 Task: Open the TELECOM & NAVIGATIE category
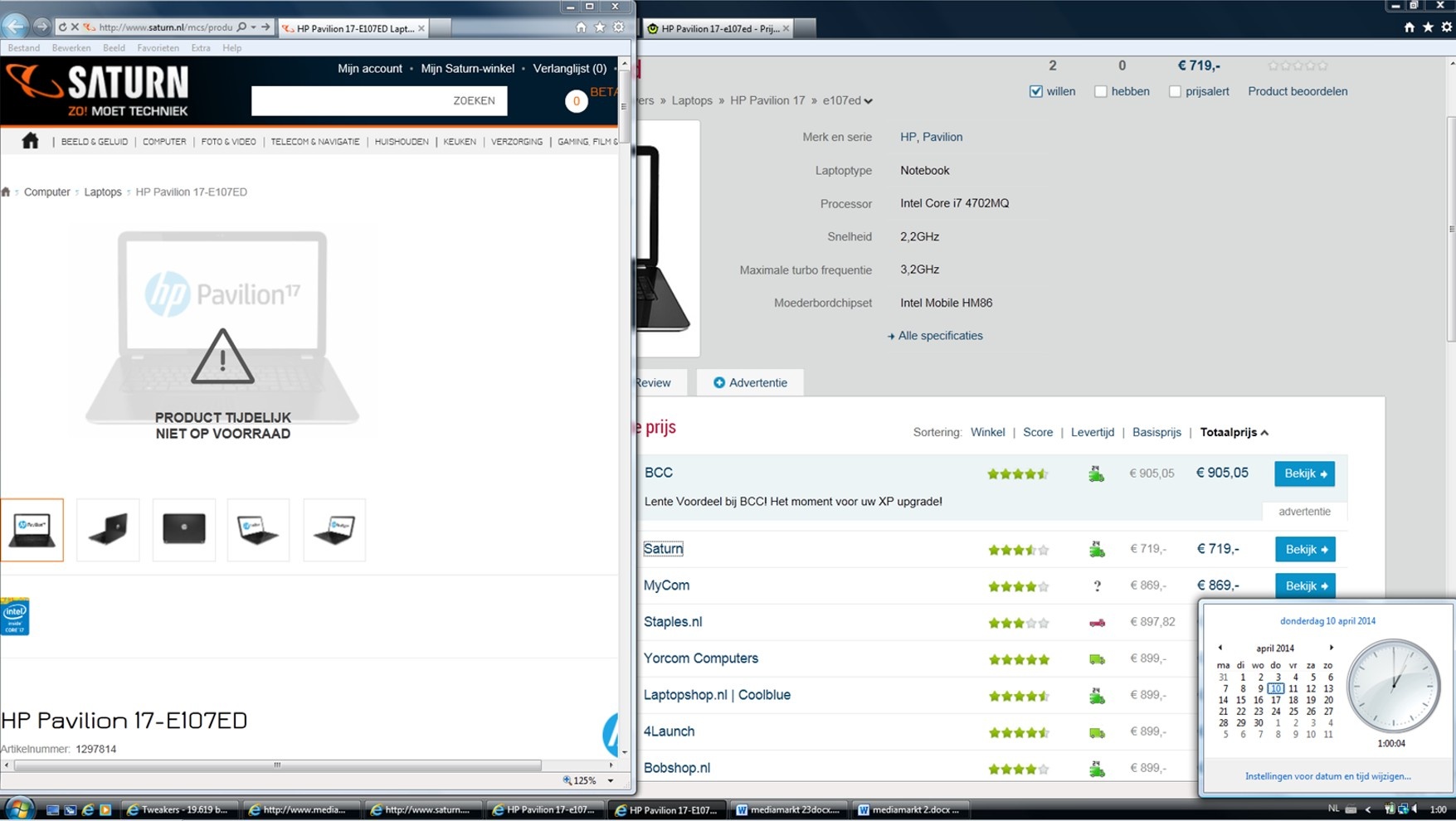click(315, 142)
